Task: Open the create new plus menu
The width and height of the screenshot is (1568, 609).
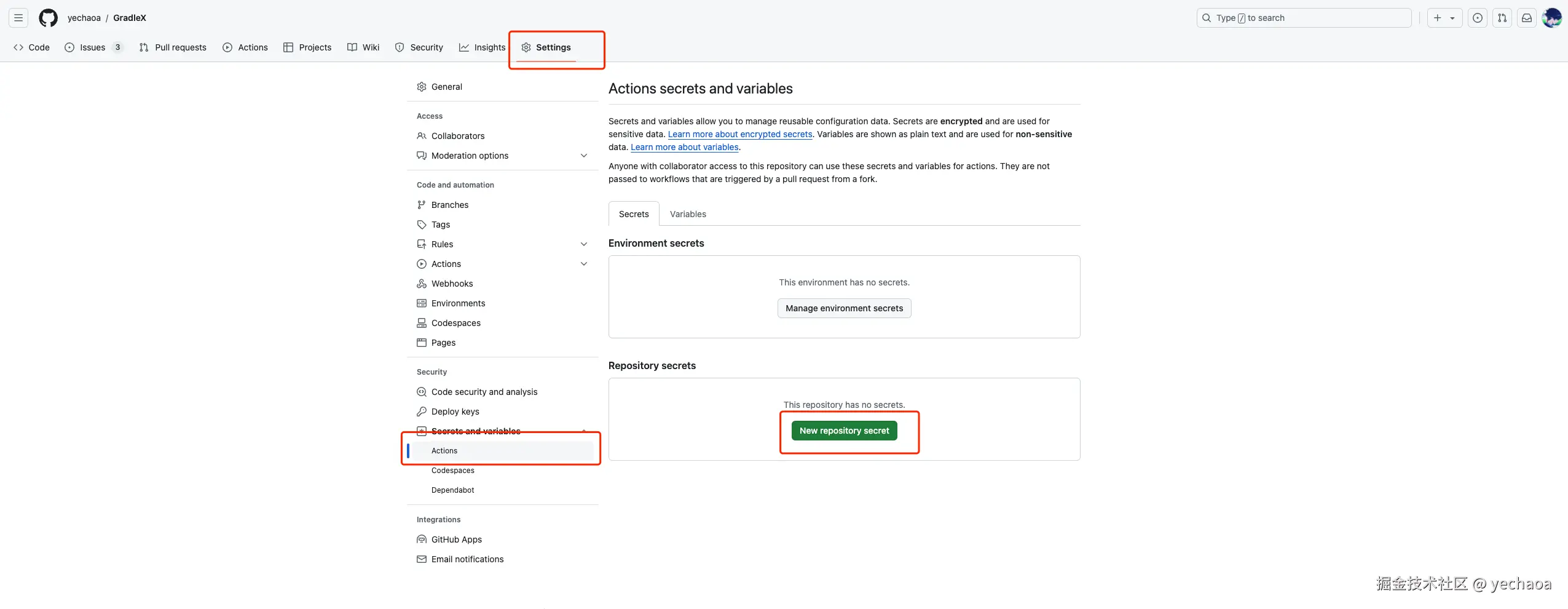Action: [1444, 18]
